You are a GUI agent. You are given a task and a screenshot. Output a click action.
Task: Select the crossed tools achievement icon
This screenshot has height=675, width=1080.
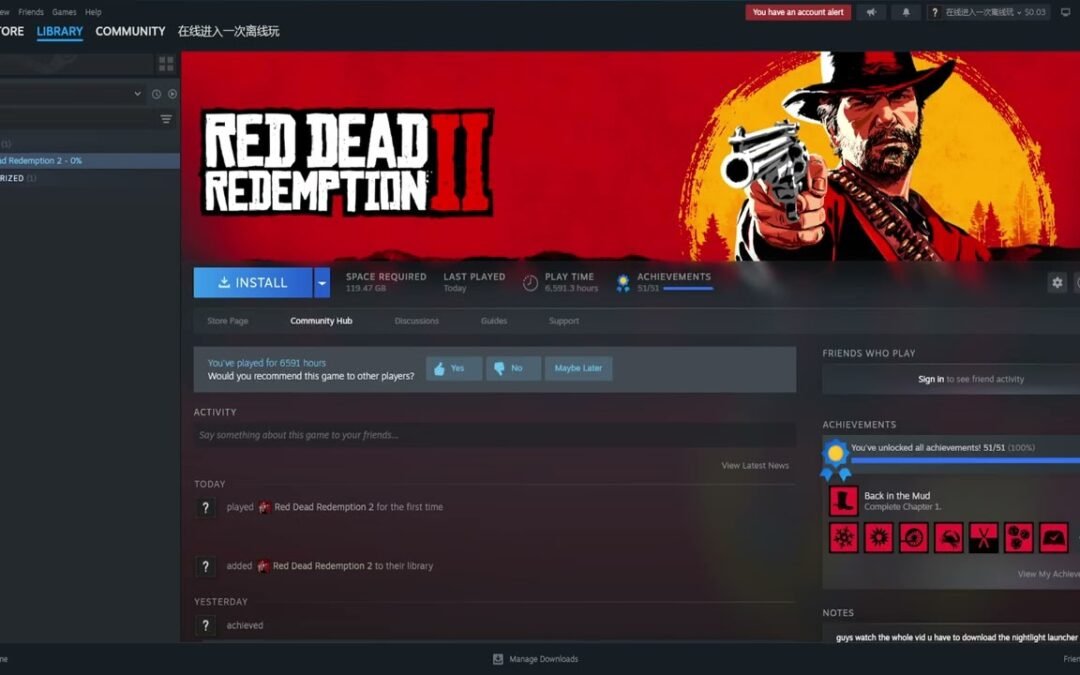pos(984,538)
